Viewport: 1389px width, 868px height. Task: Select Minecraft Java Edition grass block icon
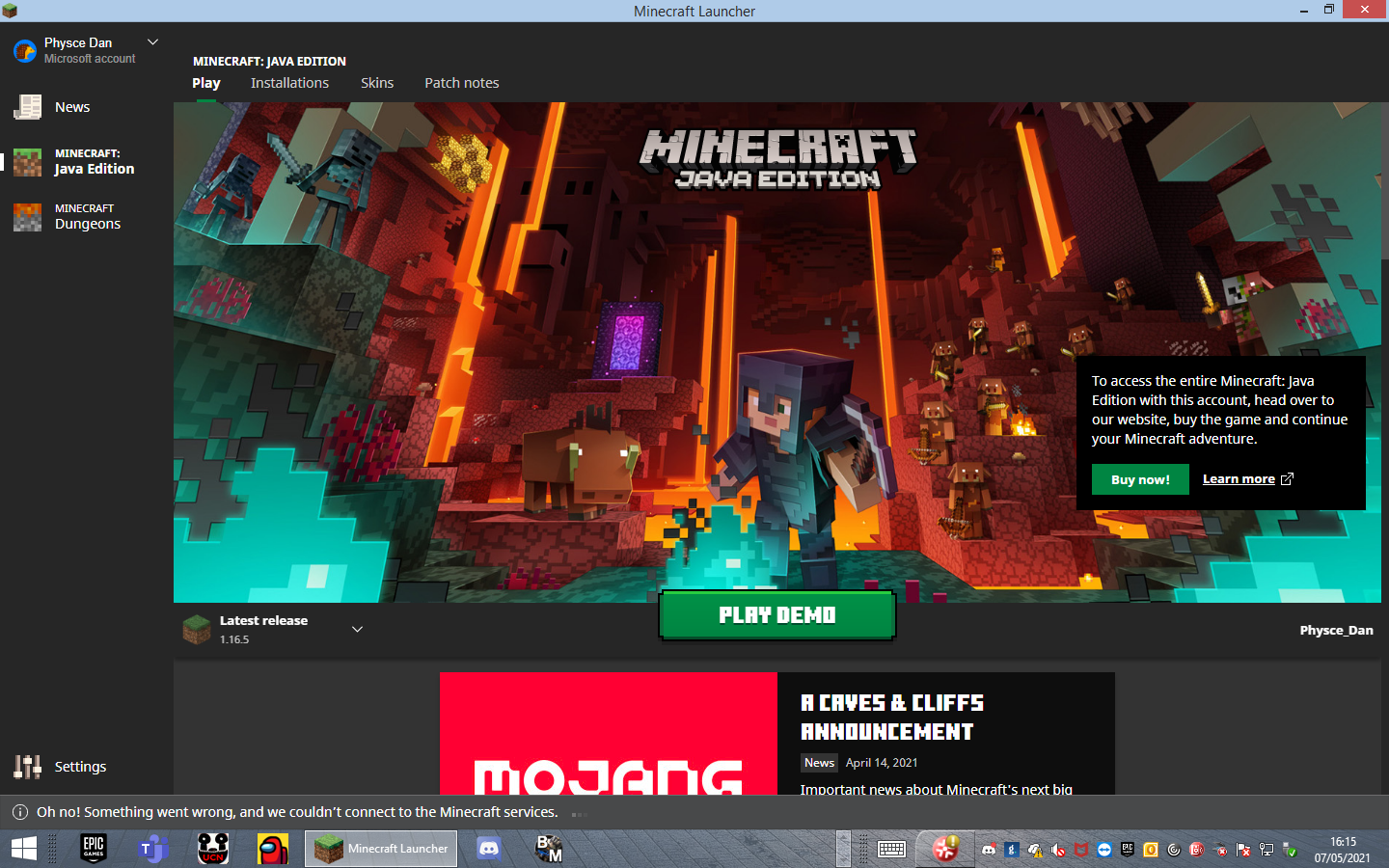pyautogui.click(x=27, y=162)
